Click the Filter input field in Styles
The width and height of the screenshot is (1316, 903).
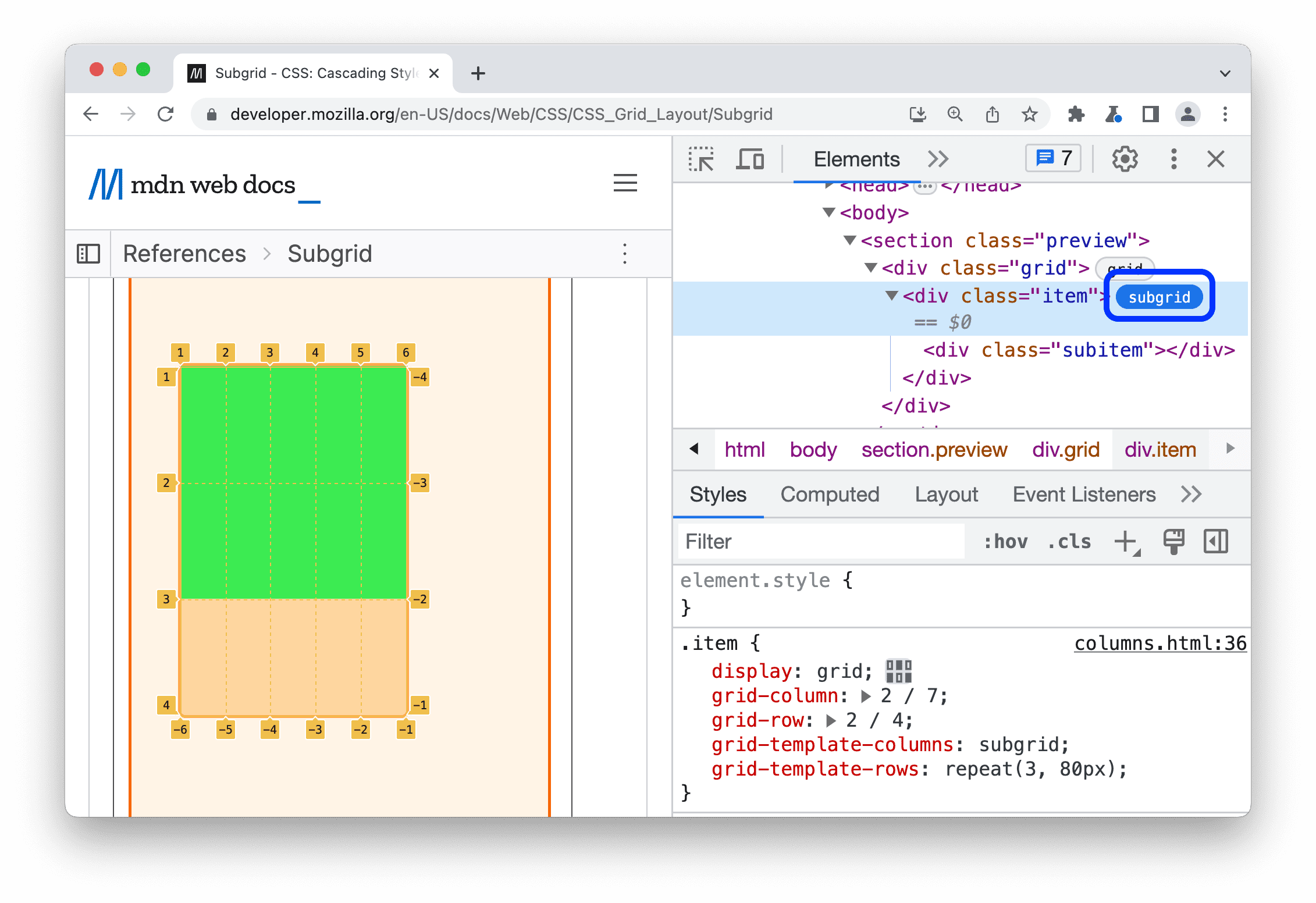coord(819,541)
